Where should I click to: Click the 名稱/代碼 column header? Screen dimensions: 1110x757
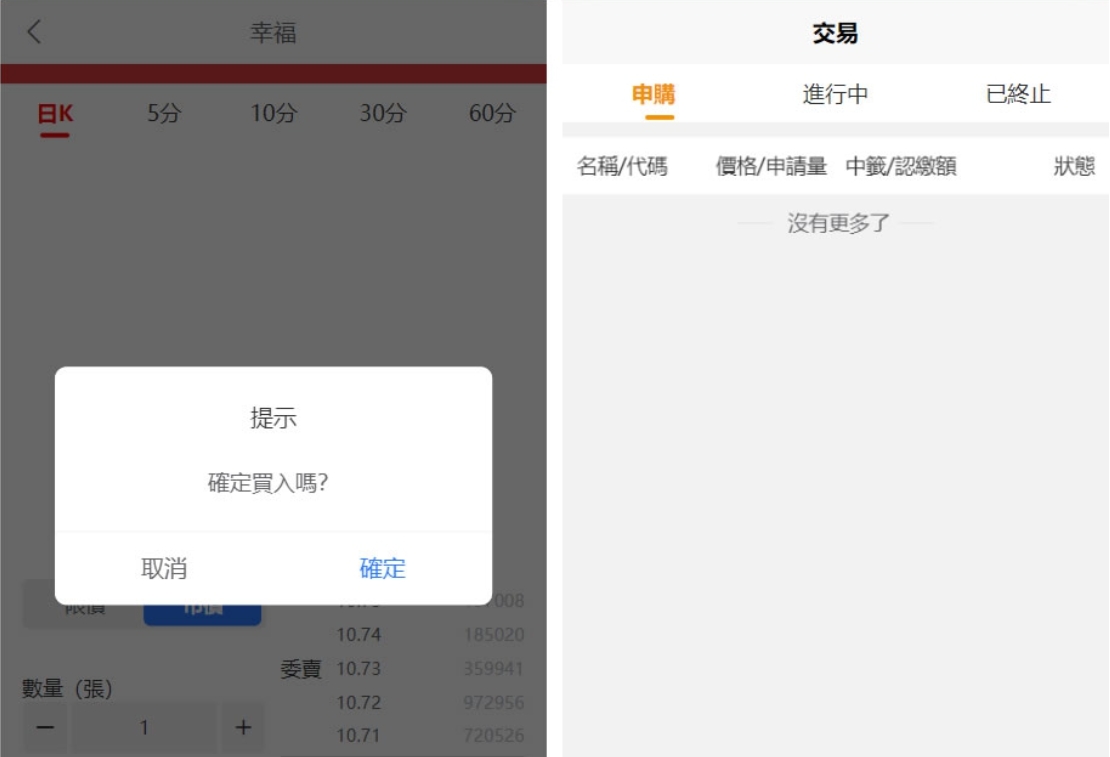[622, 167]
